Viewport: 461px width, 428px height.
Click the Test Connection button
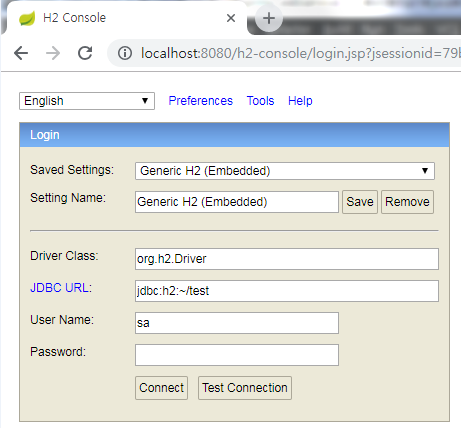245,388
